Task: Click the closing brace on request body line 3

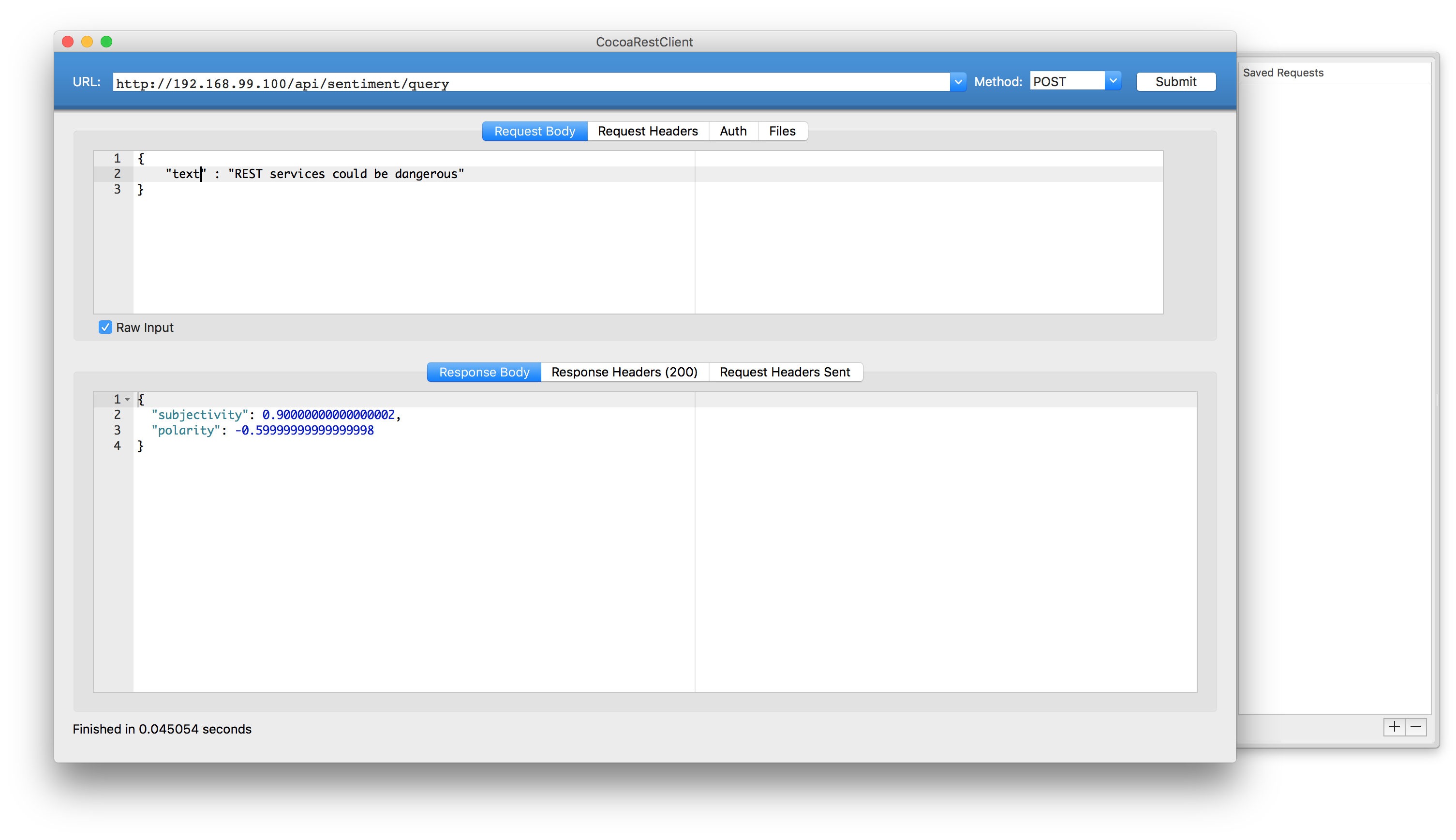Action: pyautogui.click(x=140, y=189)
